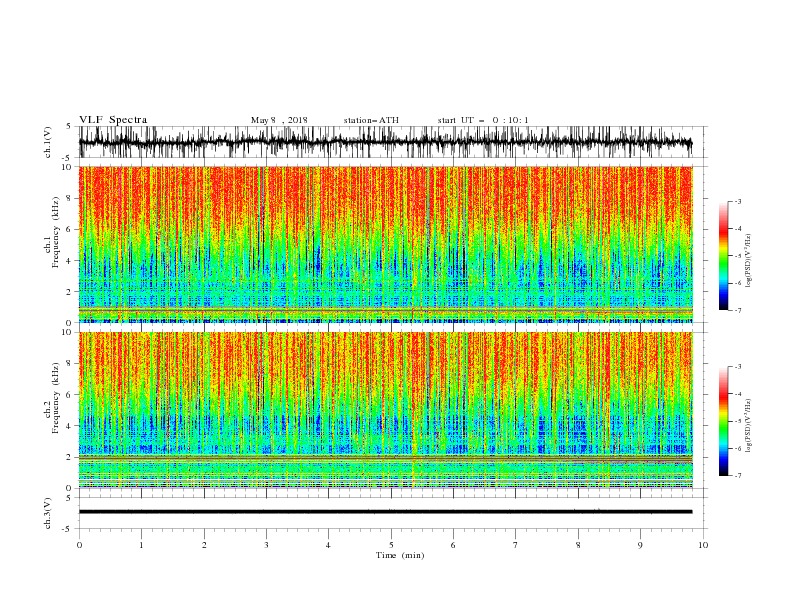
Task: Click tick '3' on the Time axis
Action: (266, 545)
